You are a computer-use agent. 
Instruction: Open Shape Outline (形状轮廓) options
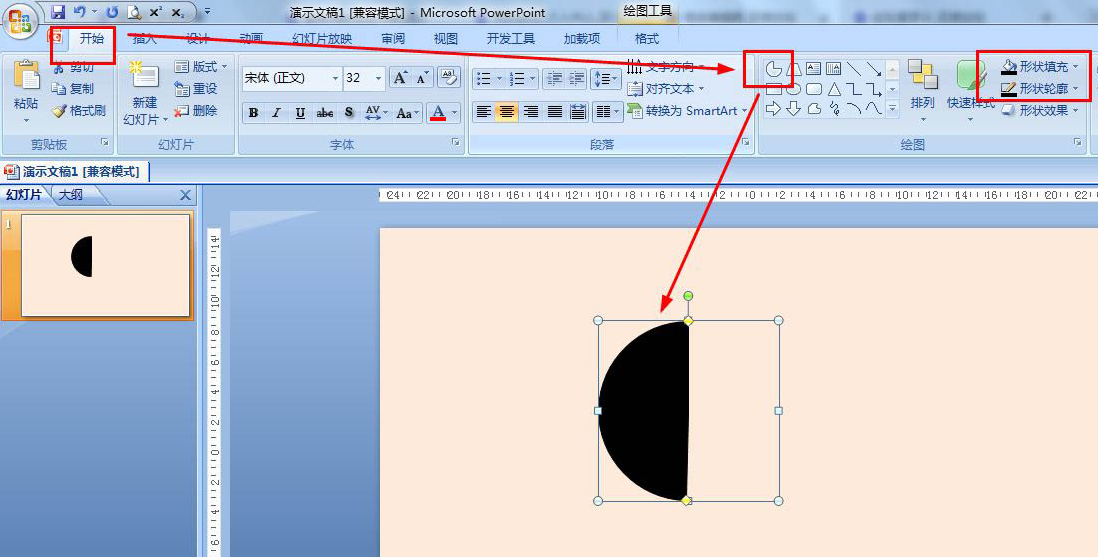pos(1039,89)
